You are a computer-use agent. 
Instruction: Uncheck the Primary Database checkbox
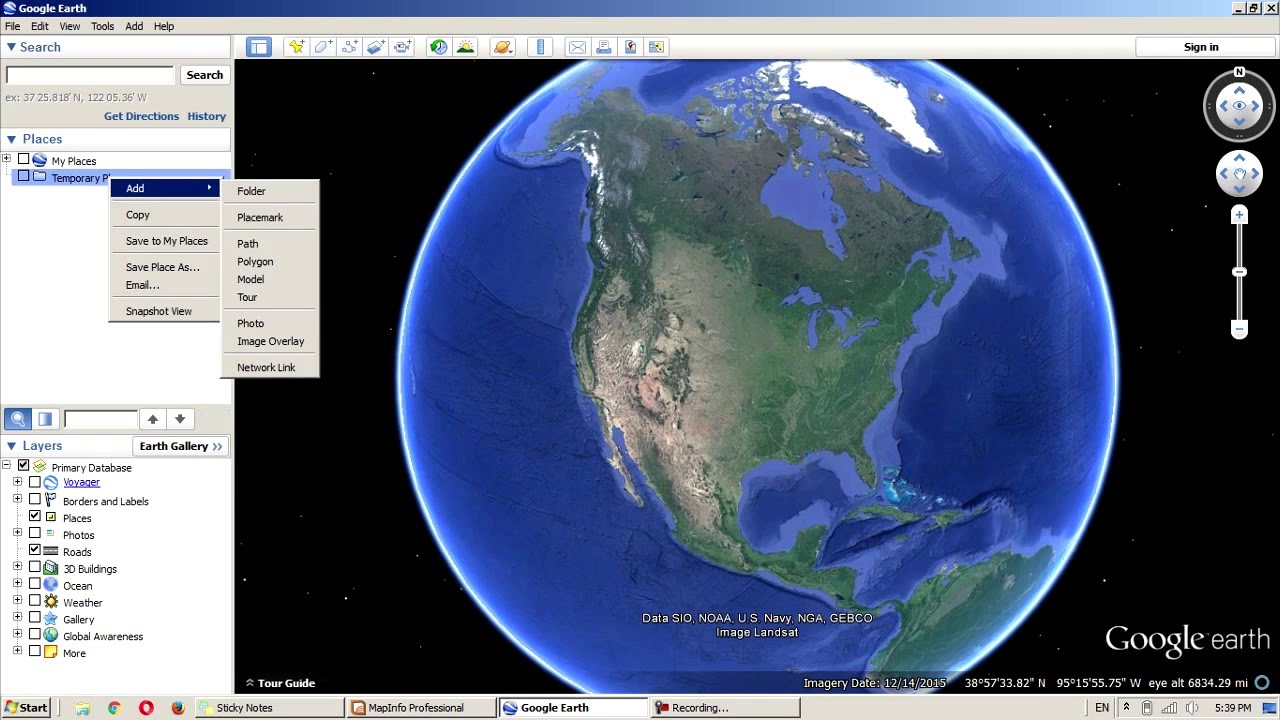click(x=23, y=465)
